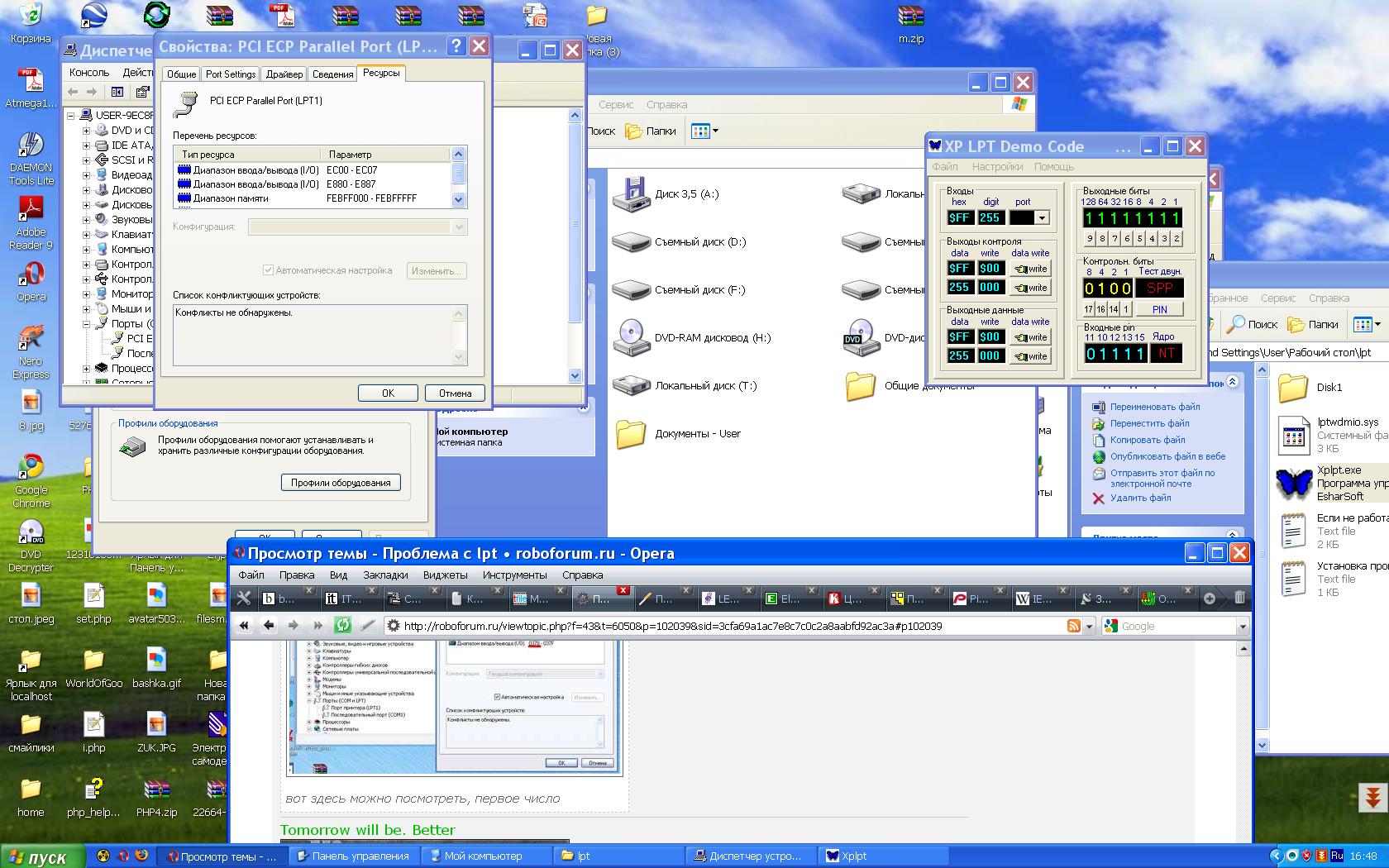Open the port dropdown in Входы section
Viewport: 1389px width, 868px height.
[1042, 218]
